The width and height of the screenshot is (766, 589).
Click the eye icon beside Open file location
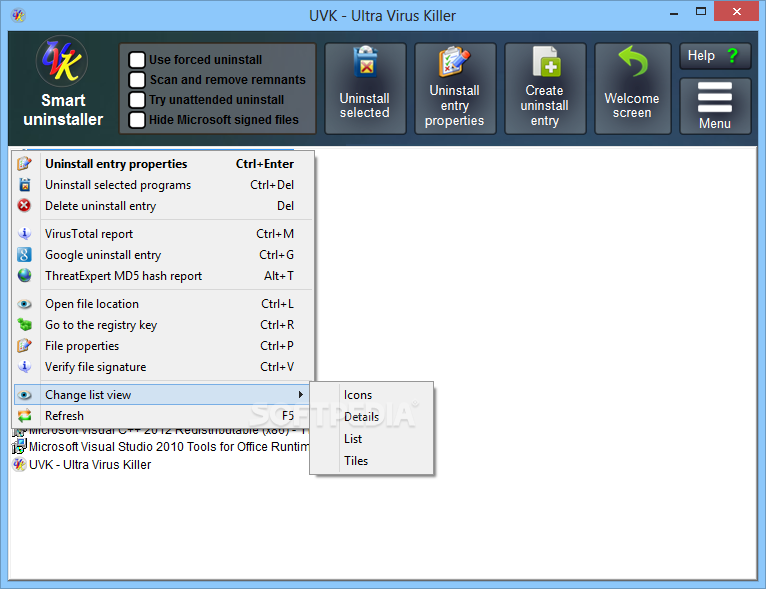coord(24,304)
